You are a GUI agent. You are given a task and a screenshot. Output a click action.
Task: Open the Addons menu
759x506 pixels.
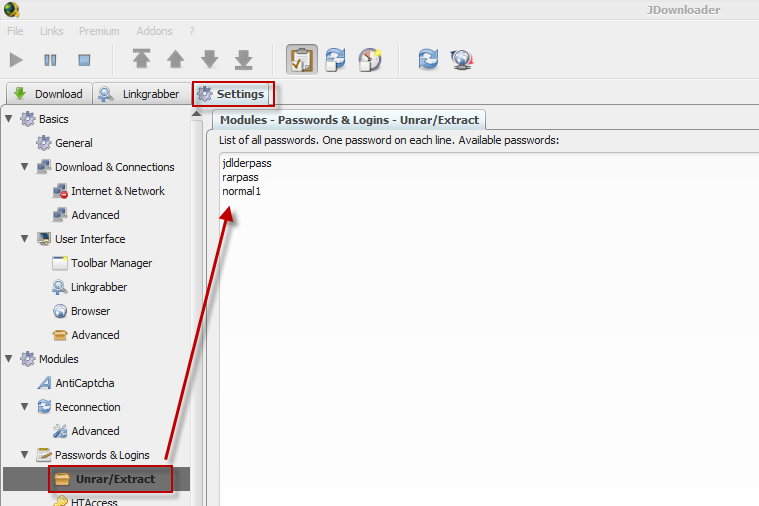tap(154, 31)
